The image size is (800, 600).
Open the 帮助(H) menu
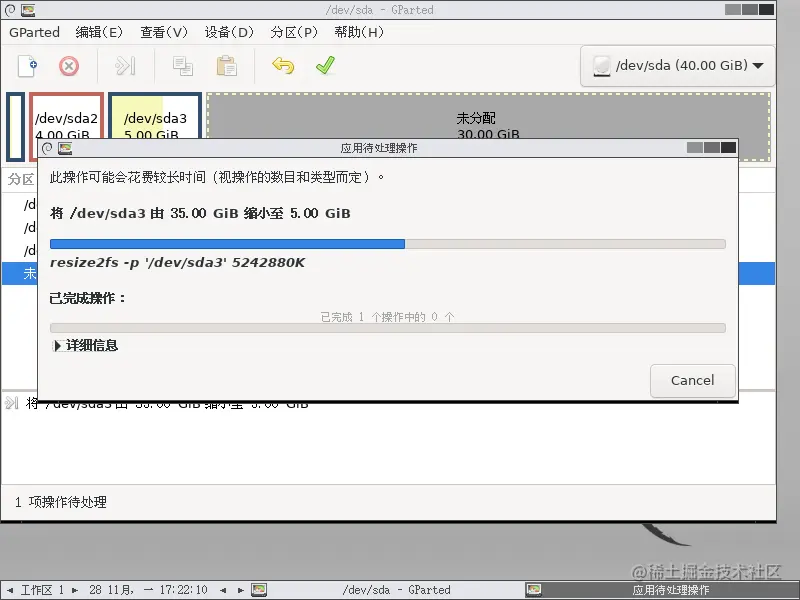(x=359, y=32)
